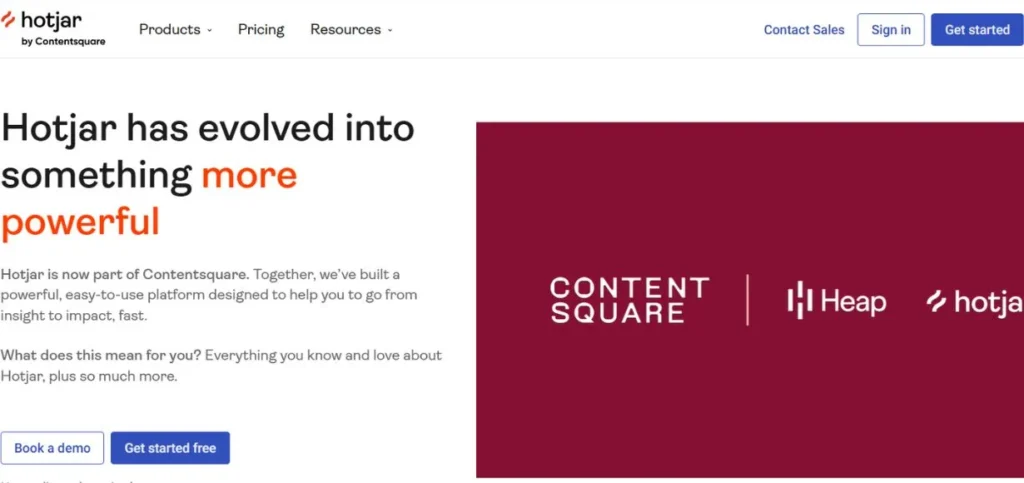This screenshot has height=483, width=1024.
Task: Follow the Contact Sales link
Action: [804, 30]
